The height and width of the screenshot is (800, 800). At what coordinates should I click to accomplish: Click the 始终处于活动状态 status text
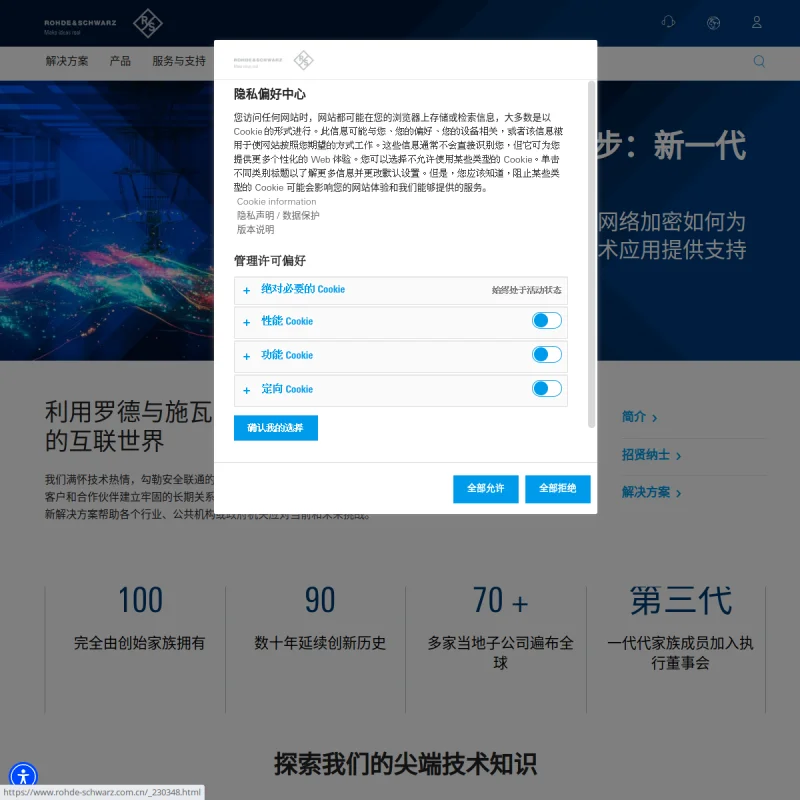(526, 290)
